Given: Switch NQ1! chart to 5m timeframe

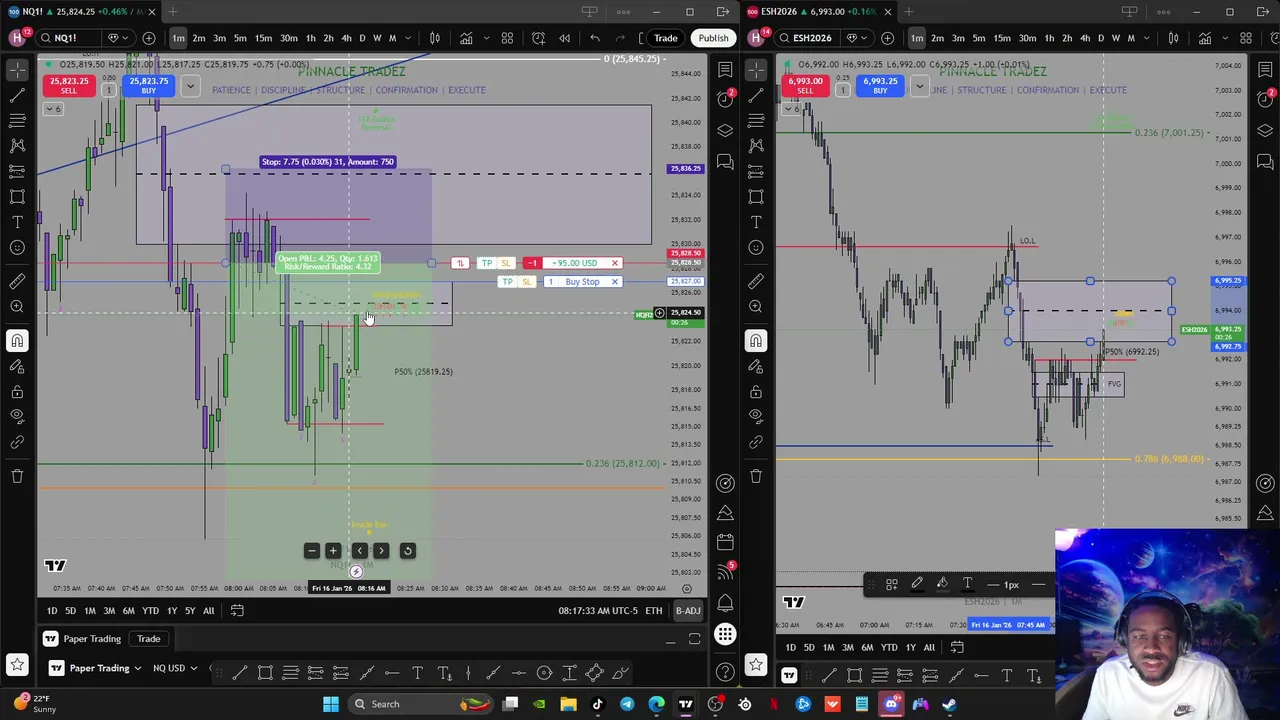Looking at the screenshot, I should point(240,38).
